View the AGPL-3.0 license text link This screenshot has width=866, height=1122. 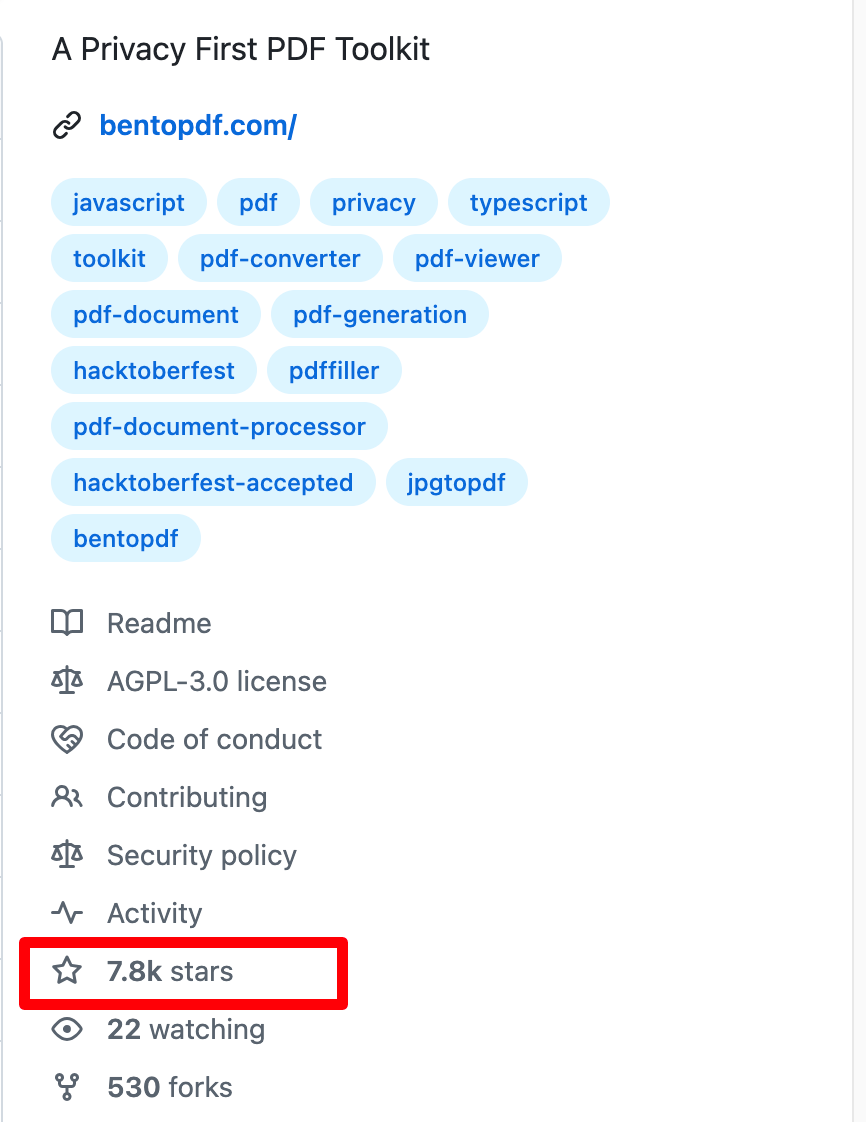216,682
